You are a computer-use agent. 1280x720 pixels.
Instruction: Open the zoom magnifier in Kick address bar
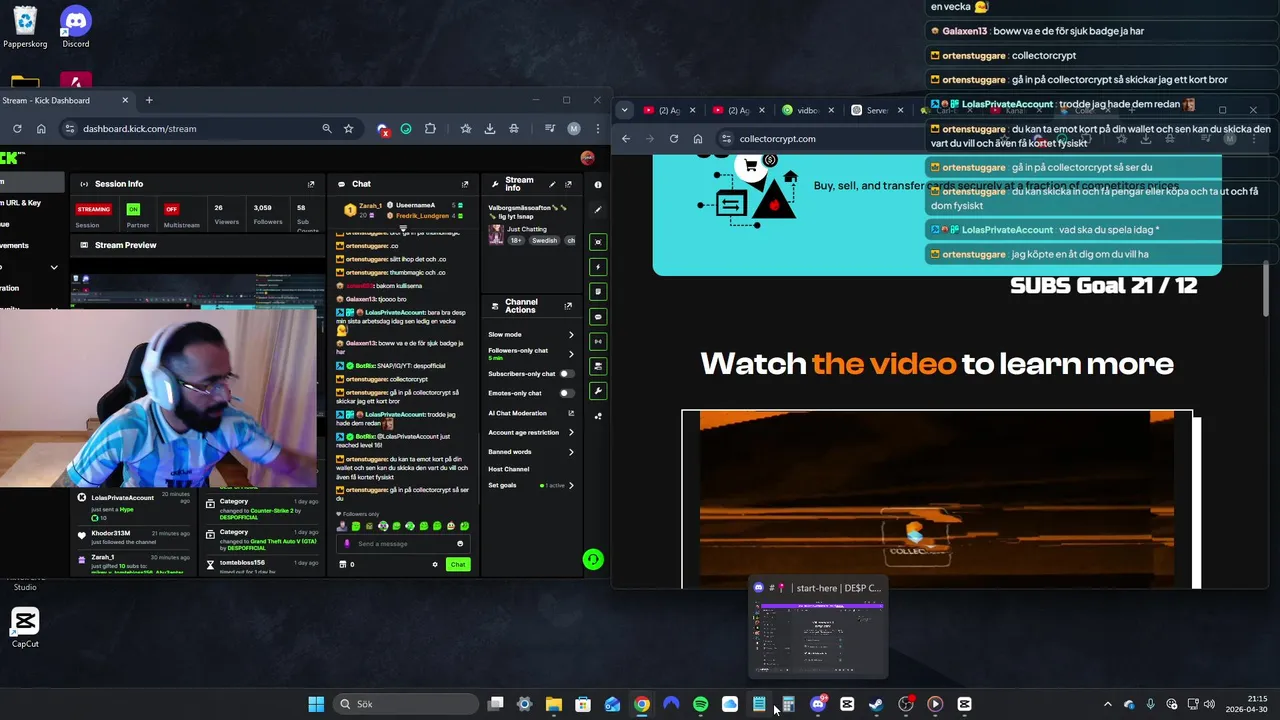(327, 128)
